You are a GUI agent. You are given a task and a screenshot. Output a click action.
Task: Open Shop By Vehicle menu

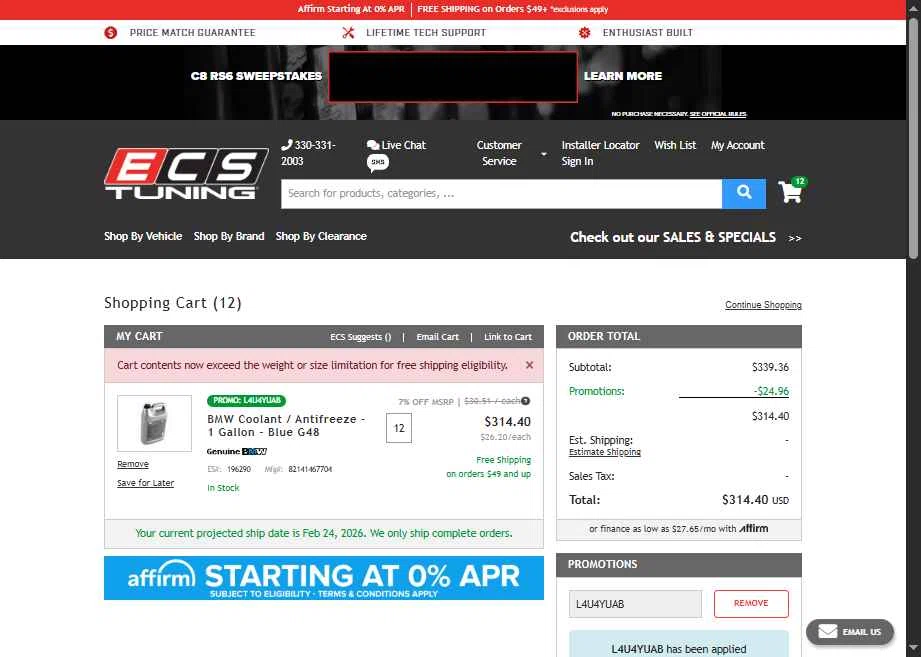pyautogui.click(x=143, y=236)
